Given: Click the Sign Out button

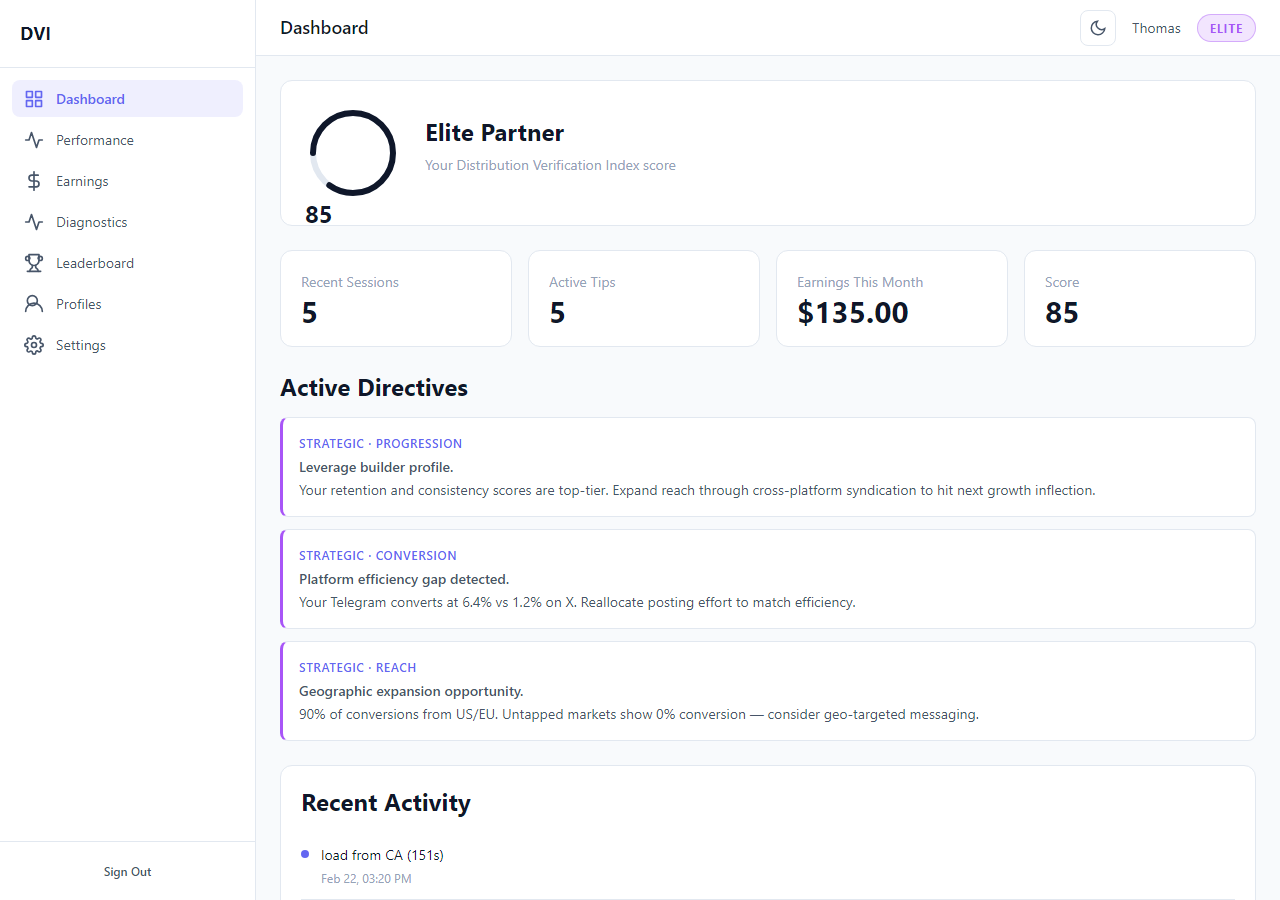Looking at the screenshot, I should click(x=127, y=872).
